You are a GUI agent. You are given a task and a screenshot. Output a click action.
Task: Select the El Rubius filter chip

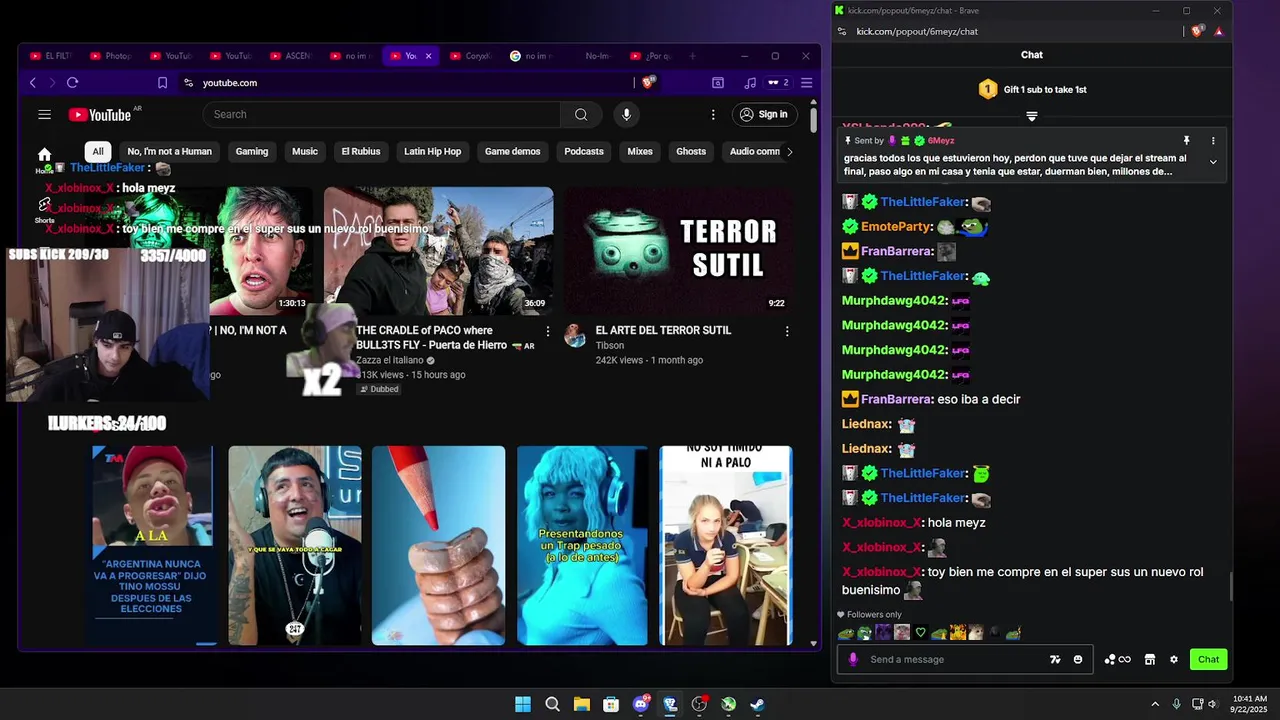361,152
